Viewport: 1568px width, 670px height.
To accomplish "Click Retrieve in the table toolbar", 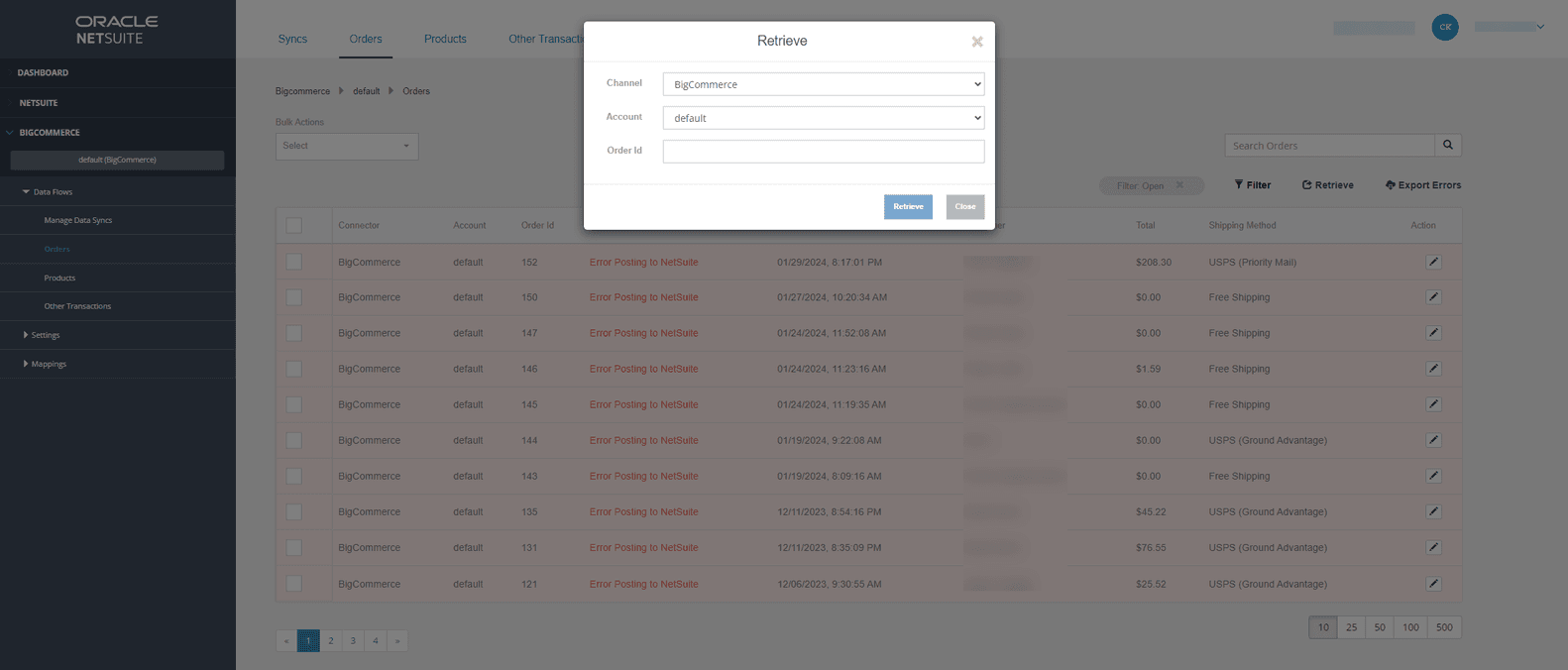I will pos(1328,185).
